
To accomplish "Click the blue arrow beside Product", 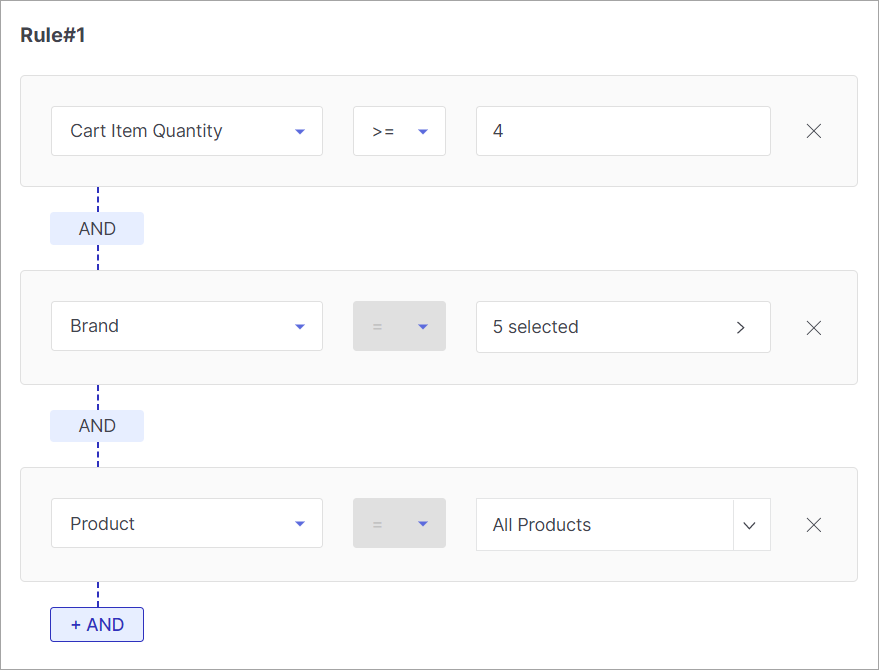I will pos(300,524).
